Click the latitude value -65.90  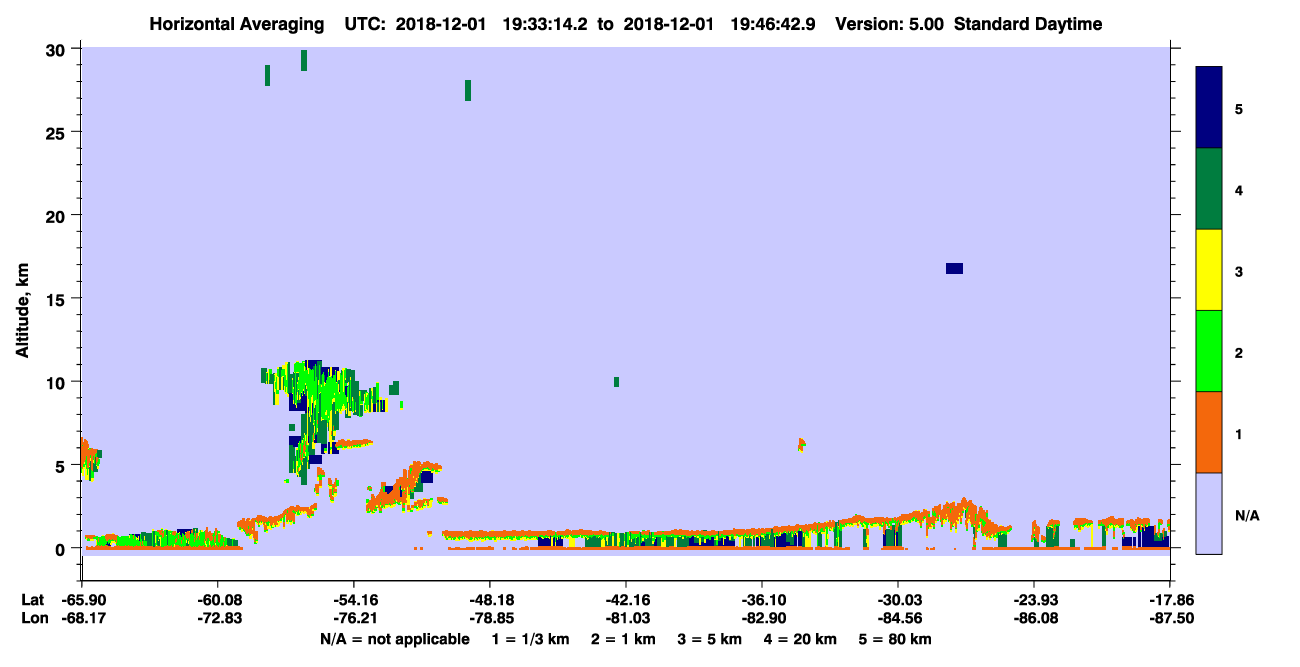click(x=82, y=599)
